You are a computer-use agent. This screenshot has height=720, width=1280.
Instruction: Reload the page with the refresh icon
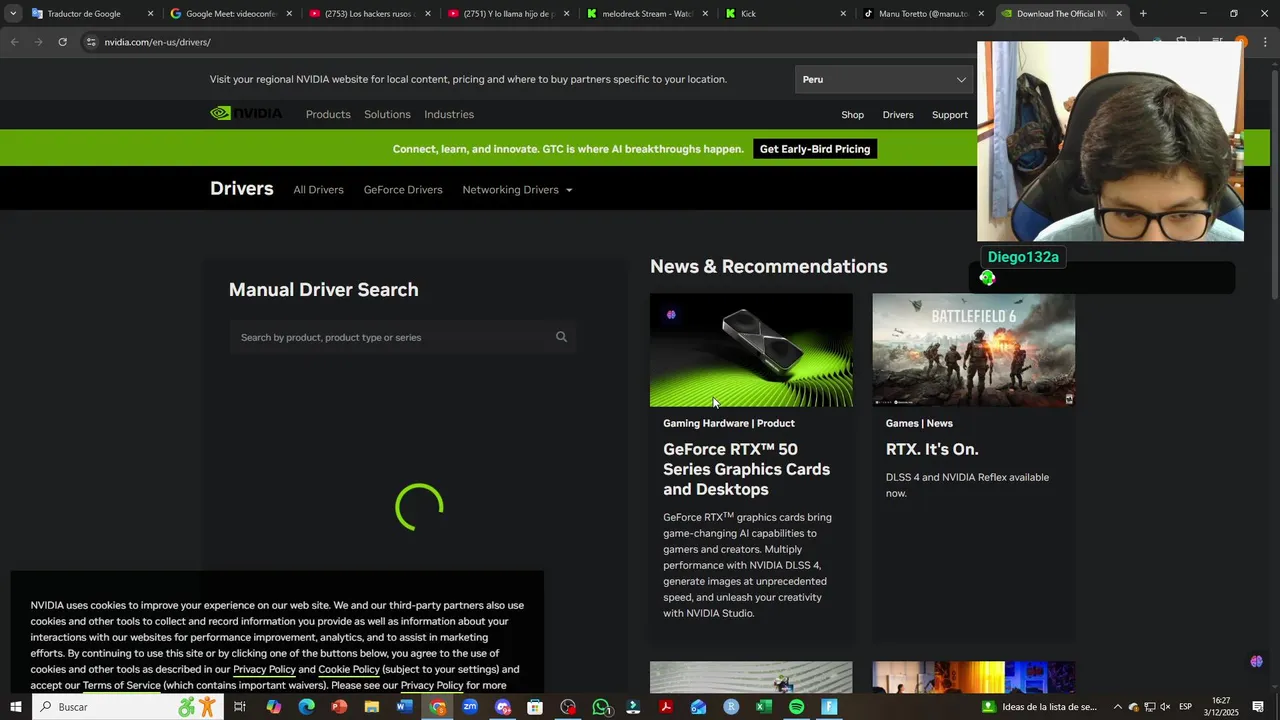pyautogui.click(x=62, y=42)
